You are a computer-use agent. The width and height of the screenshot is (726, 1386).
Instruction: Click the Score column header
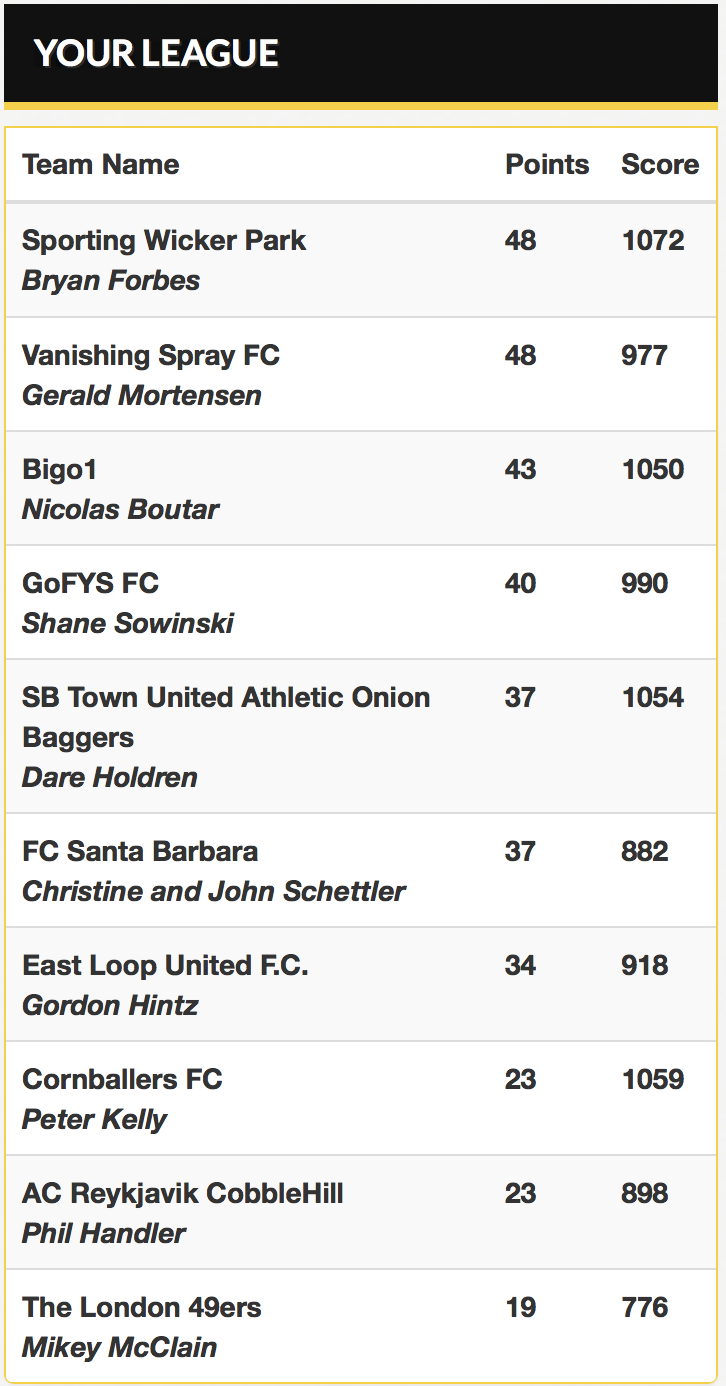[660, 165]
